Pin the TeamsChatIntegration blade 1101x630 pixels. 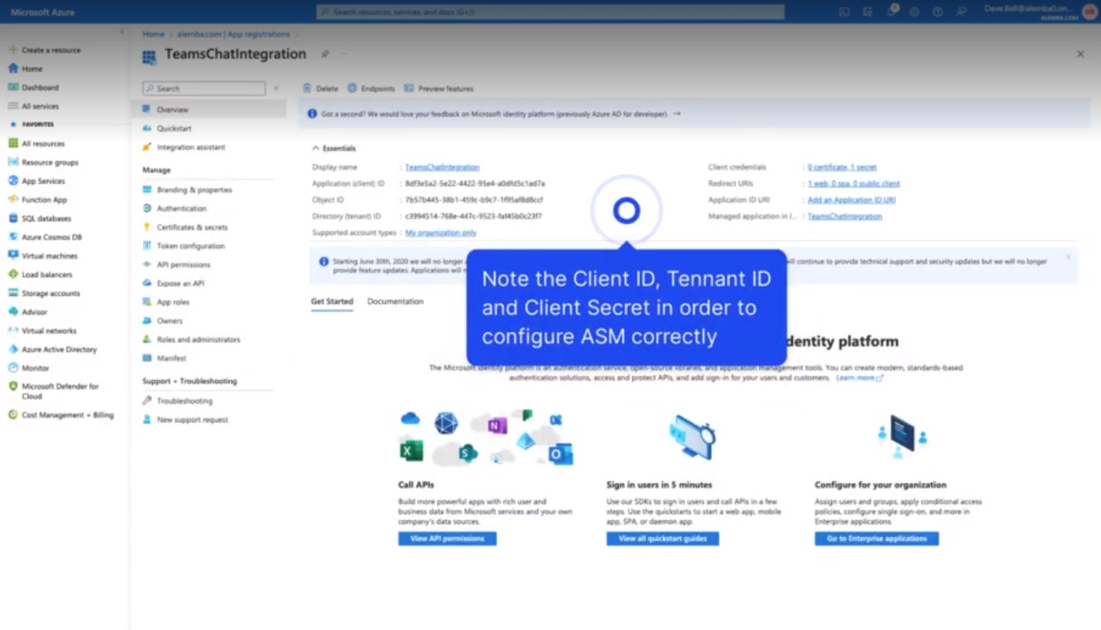click(325, 54)
